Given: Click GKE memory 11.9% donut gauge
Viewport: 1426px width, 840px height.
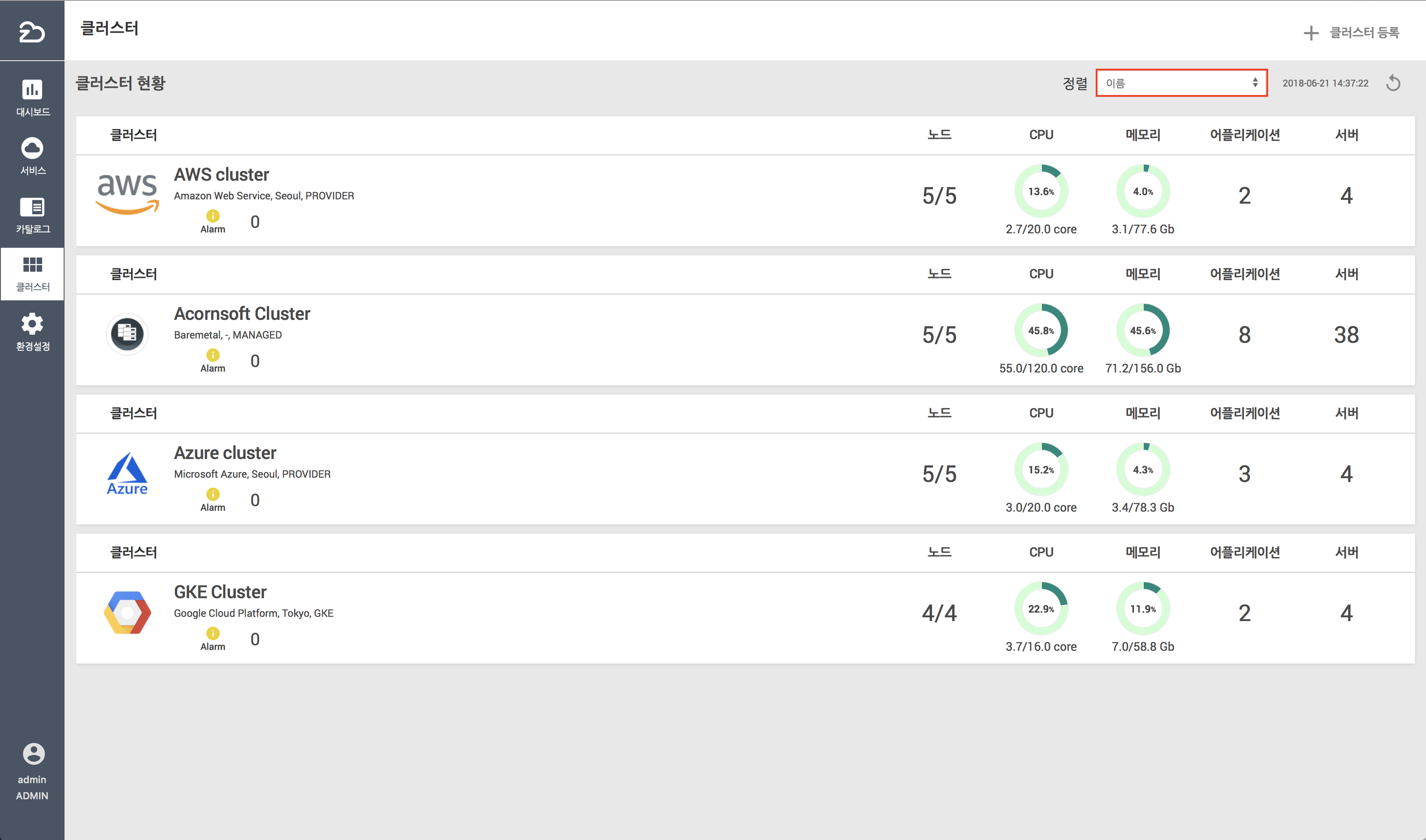Looking at the screenshot, I should pyautogui.click(x=1142, y=608).
